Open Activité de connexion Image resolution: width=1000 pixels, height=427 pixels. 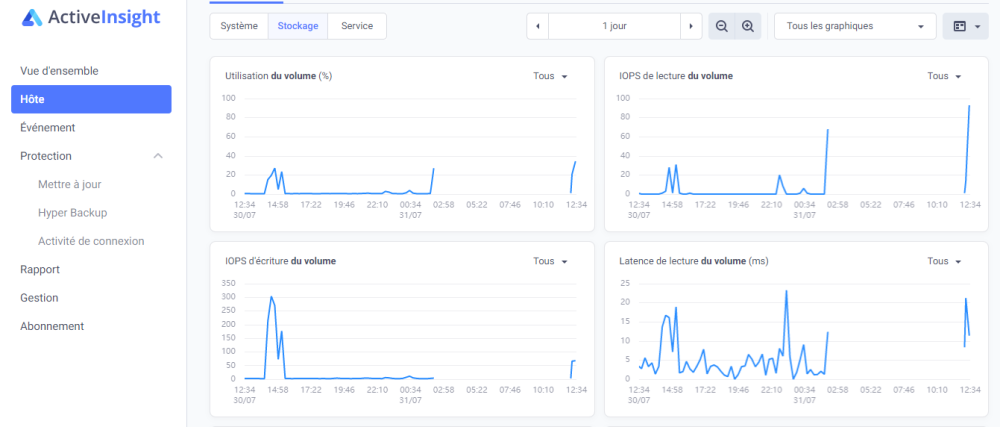click(91, 241)
